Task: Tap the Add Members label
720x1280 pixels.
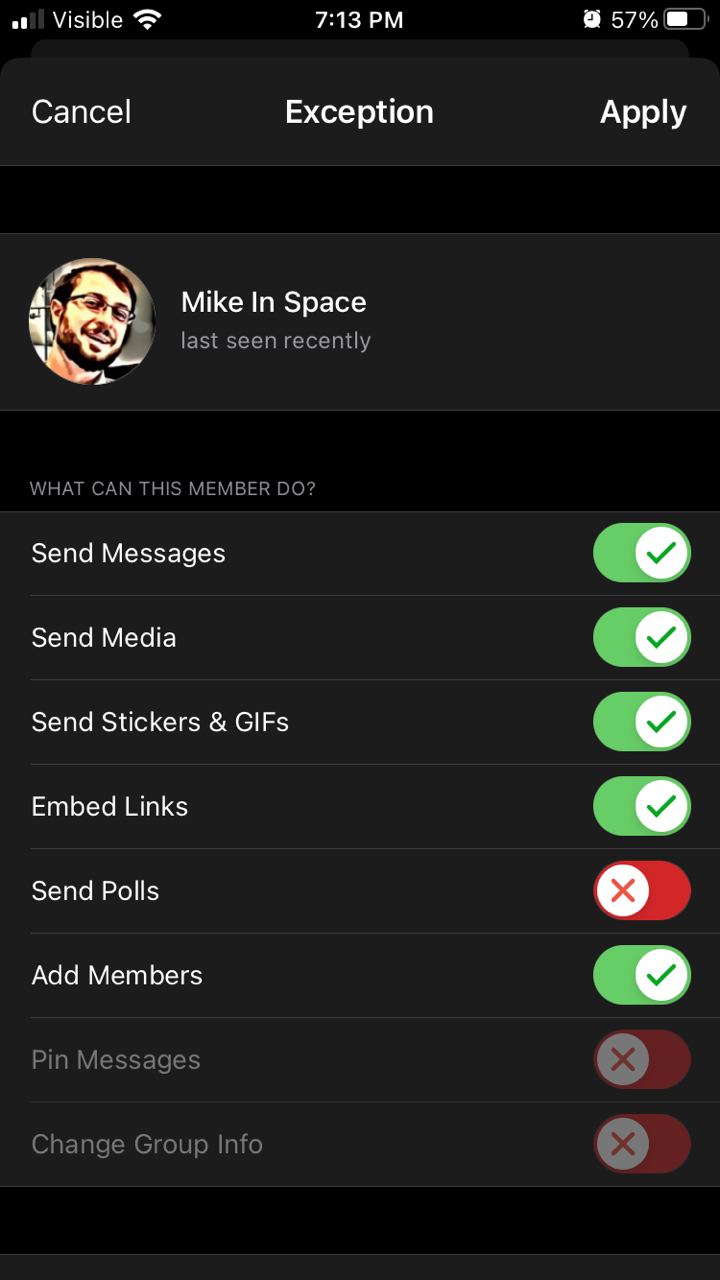Action: (x=117, y=975)
